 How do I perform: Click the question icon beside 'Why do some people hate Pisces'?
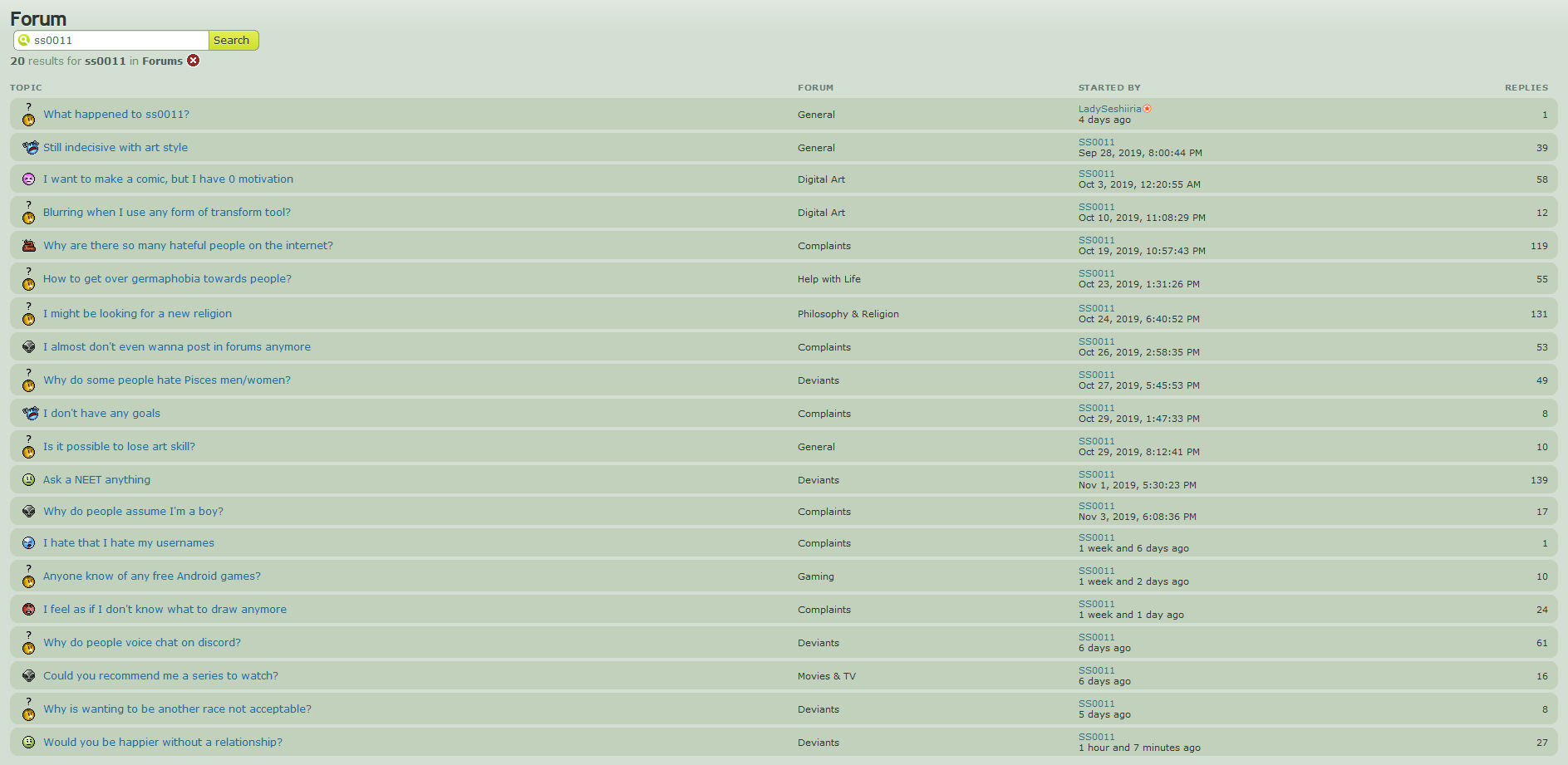(28, 380)
